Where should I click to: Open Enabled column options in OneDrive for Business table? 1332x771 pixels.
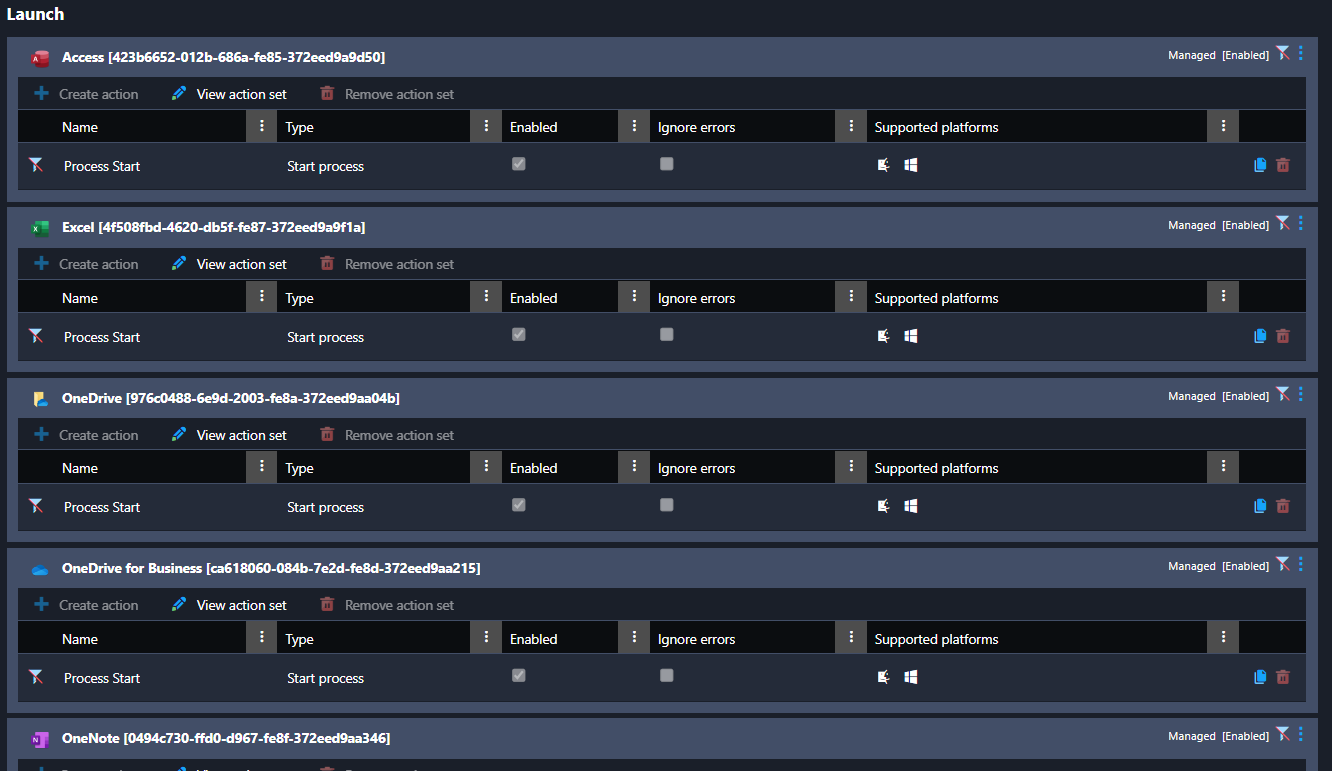(x=634, y=638)
